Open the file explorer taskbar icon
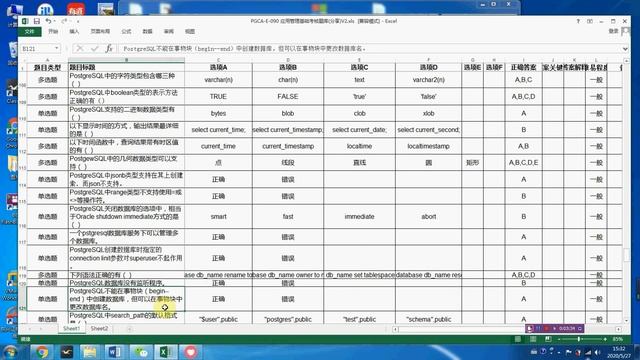The height and width of the screenshot is (360, 640). (x=90, y=351)
